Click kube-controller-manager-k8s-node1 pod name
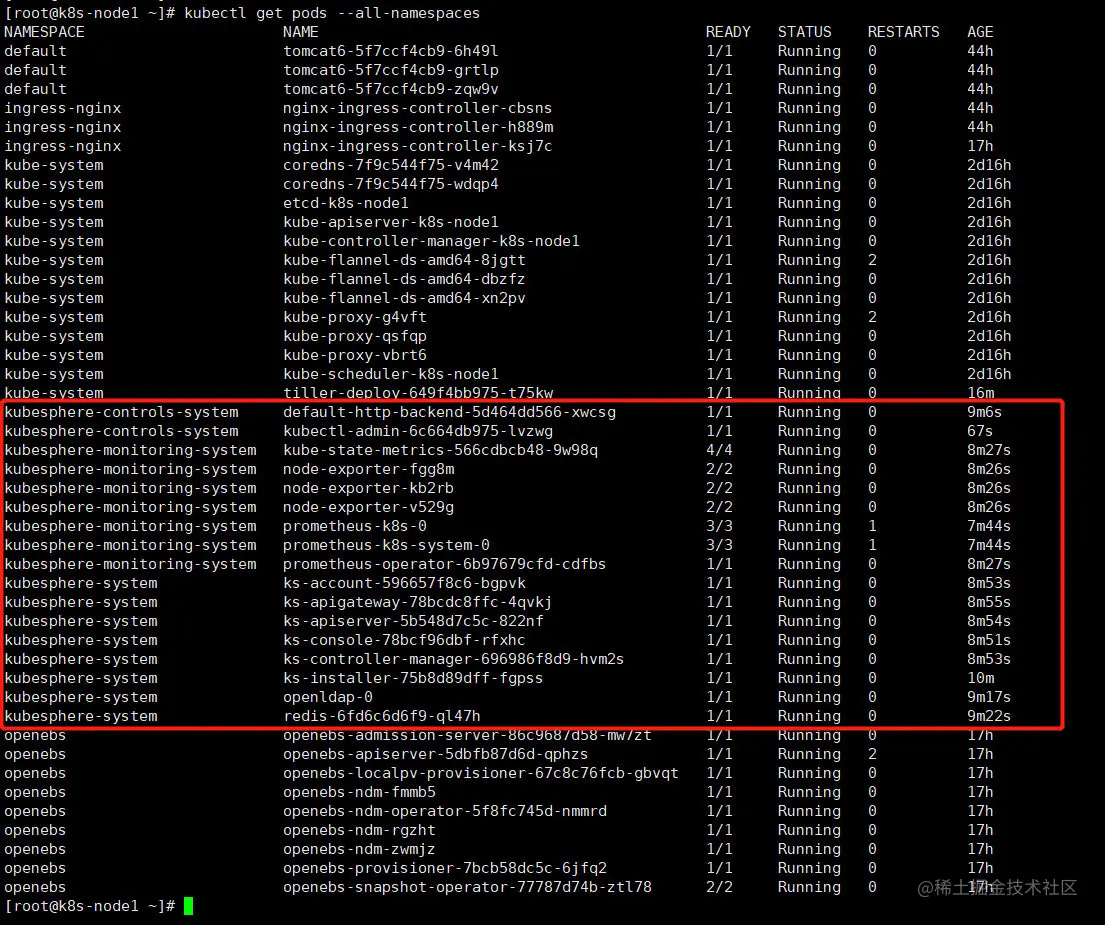 [431, 242]
